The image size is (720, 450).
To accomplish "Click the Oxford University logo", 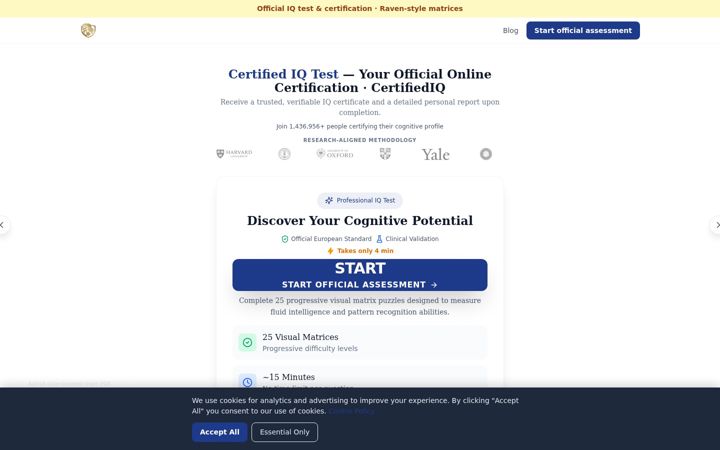I will click(x=335, y=154).
